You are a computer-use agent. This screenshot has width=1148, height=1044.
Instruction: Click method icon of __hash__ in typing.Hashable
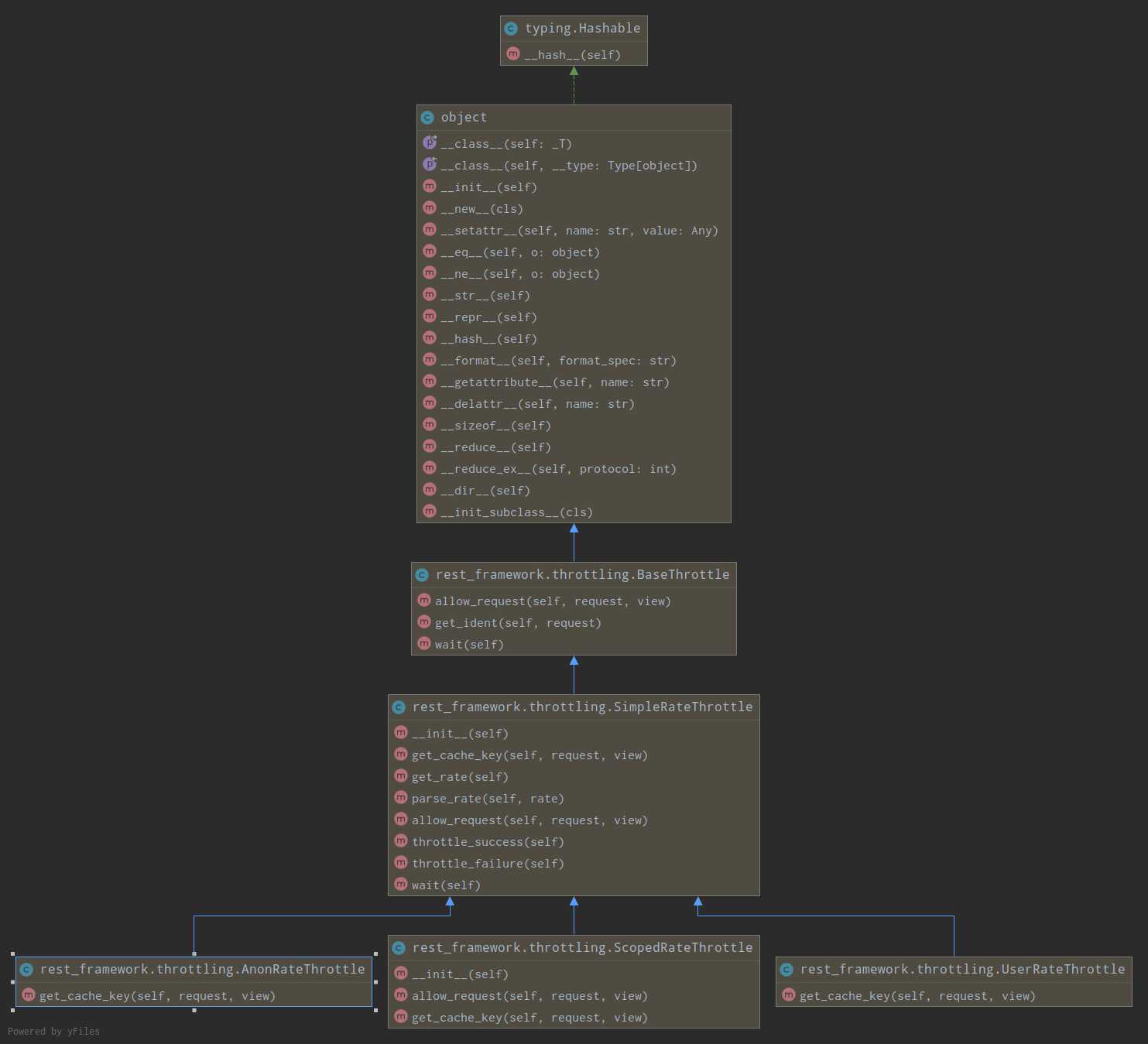pyautogui.click(x=513, y=53)
